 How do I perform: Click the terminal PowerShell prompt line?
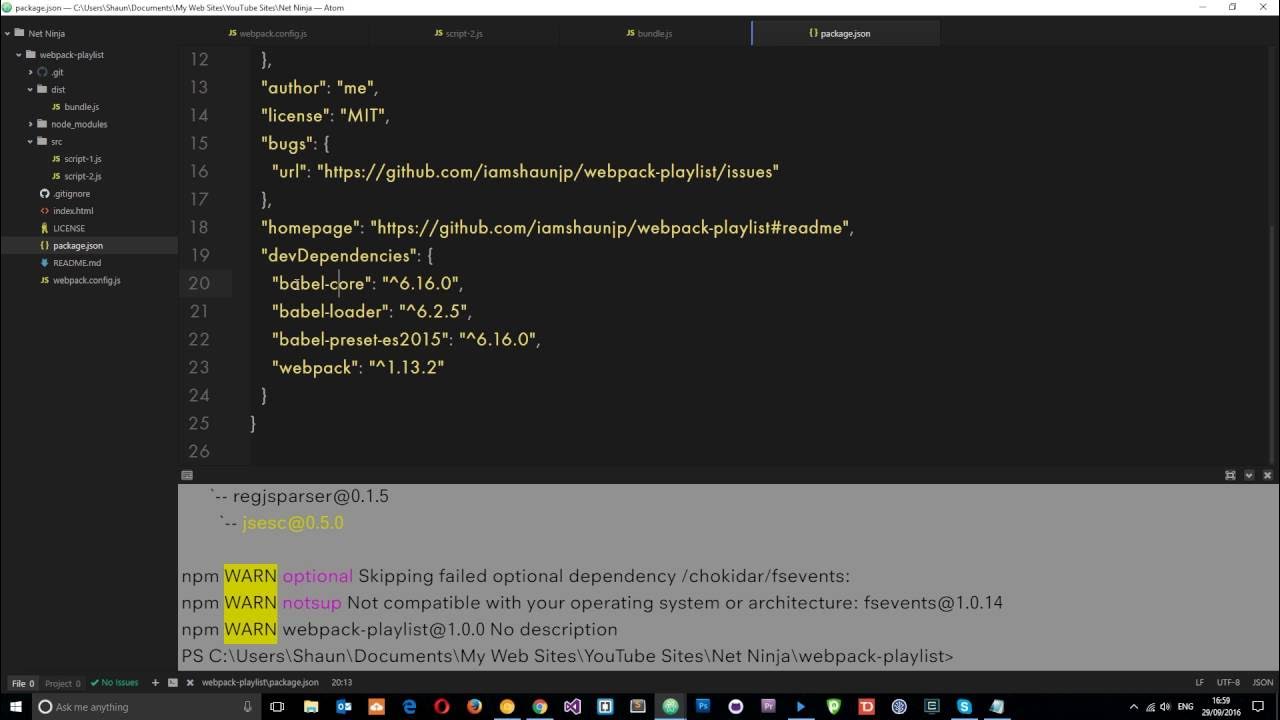(567, 657)
